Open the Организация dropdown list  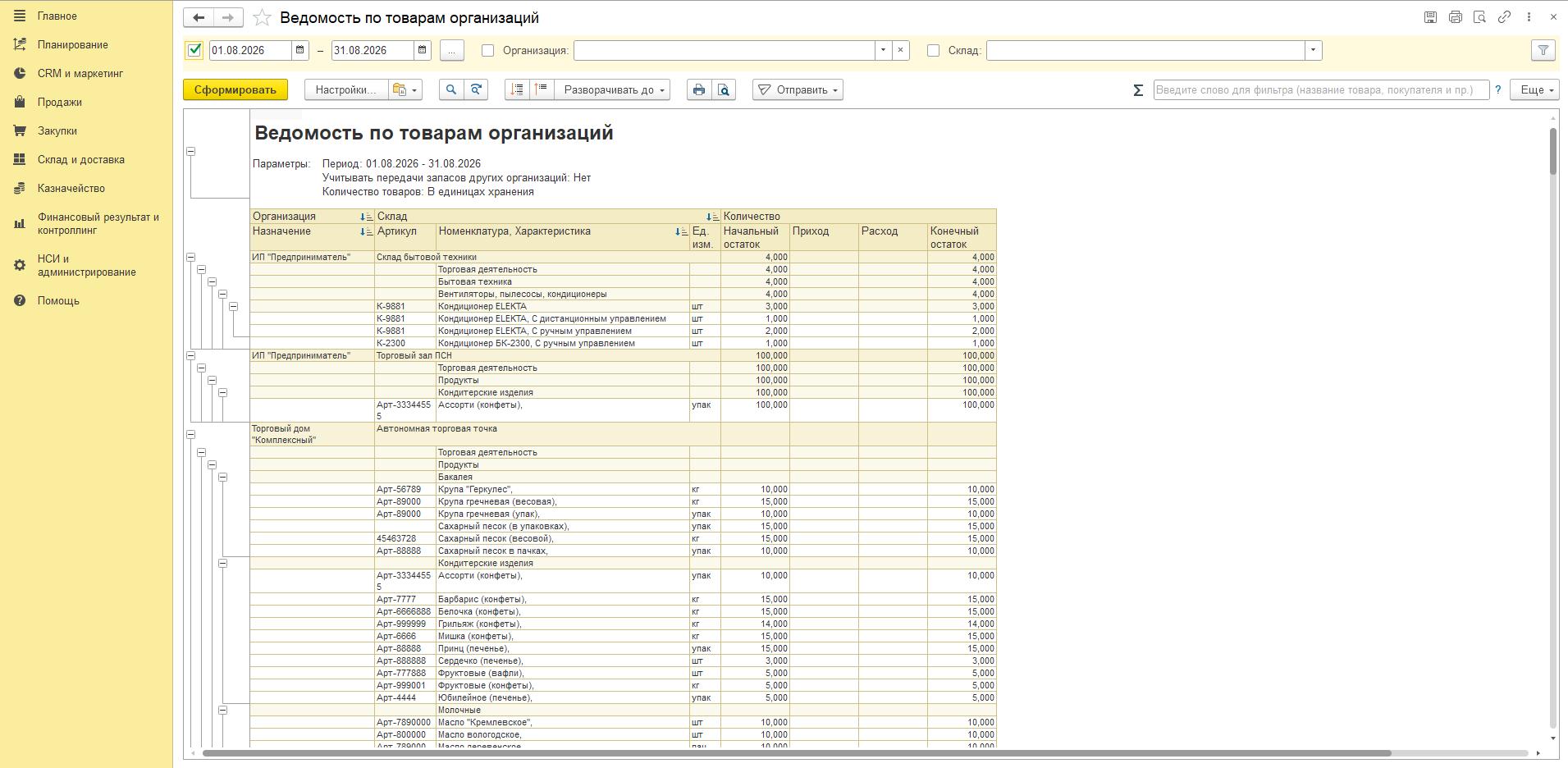coord(883,50)
